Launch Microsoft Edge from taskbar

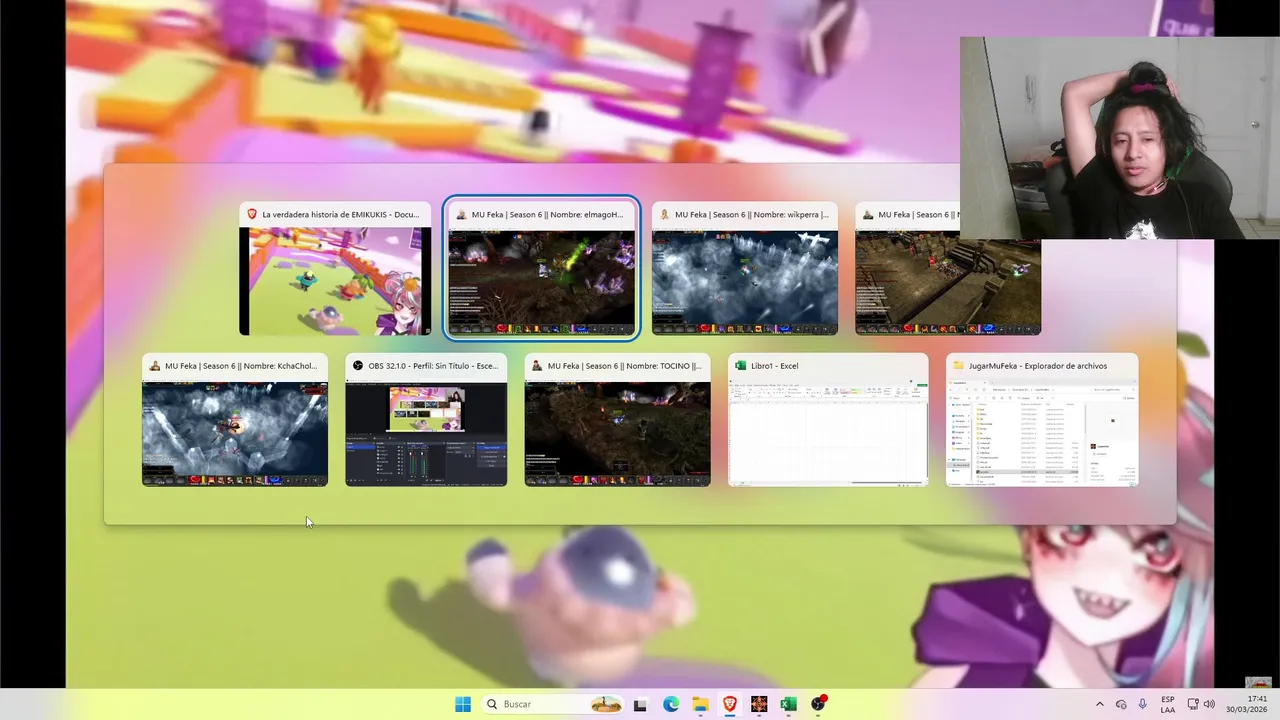tap(671, 704)
